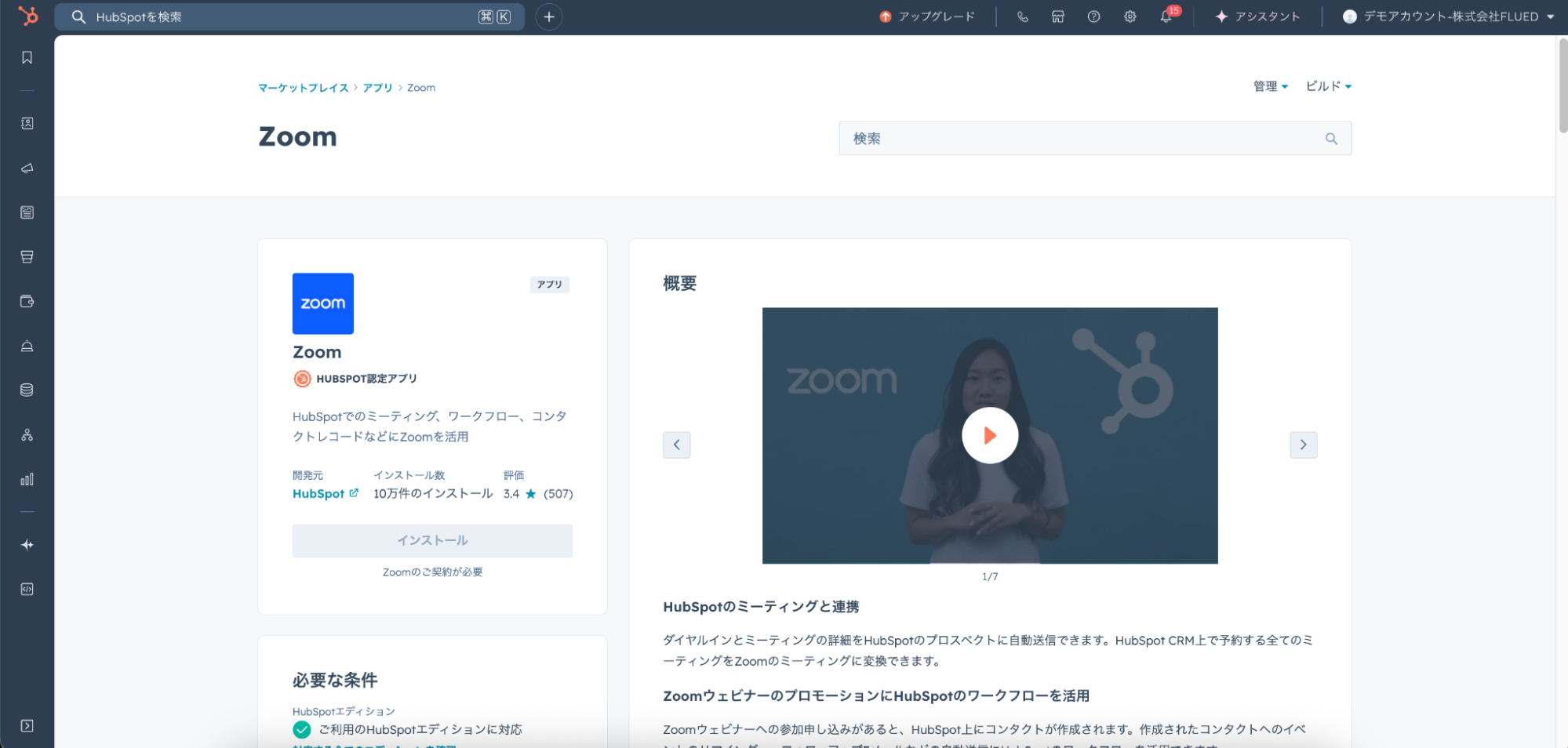1568x748 pixels.
Task: Open the settings gear icon
Action: point(1130,16)
